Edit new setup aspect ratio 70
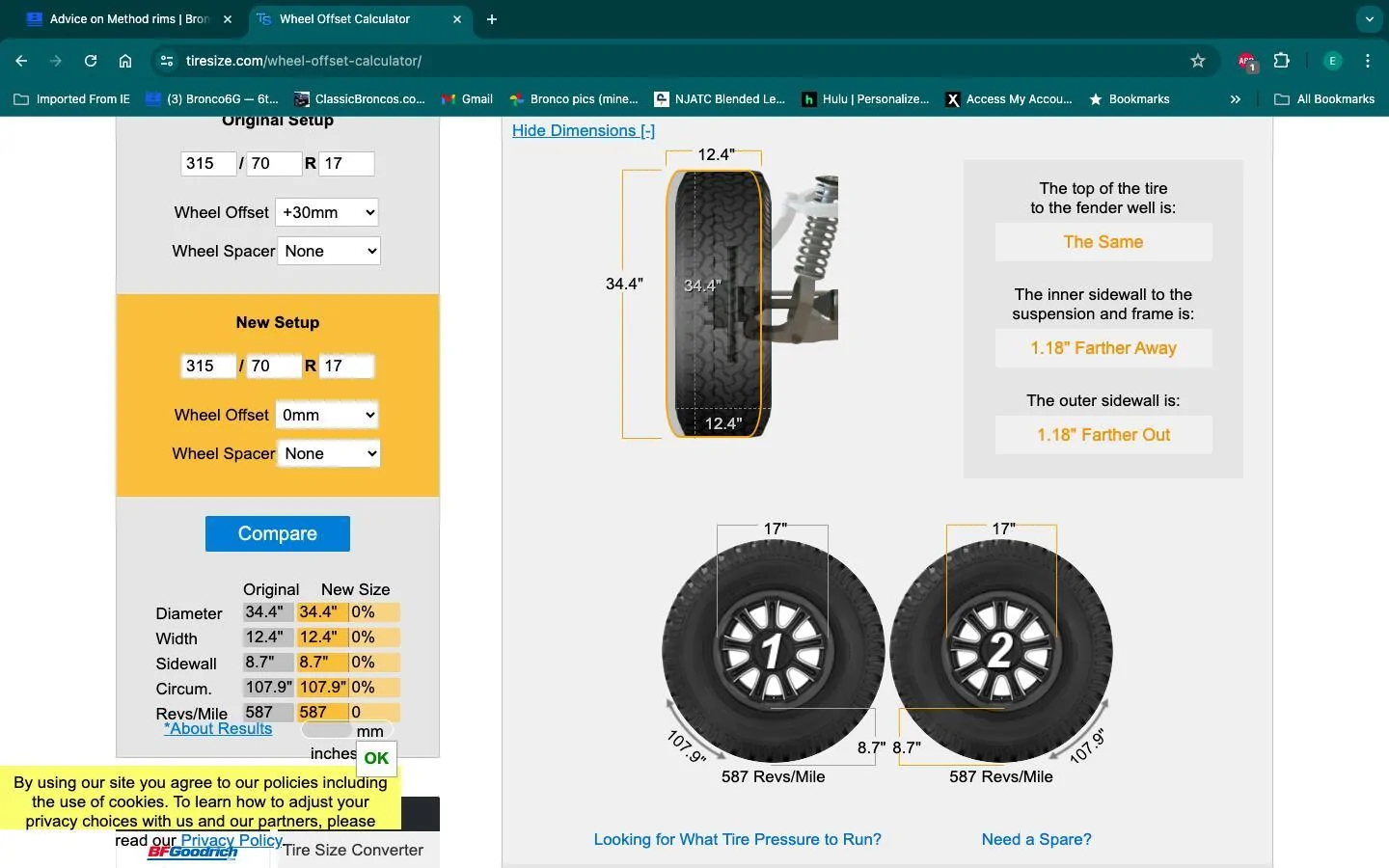Screen dimensions: 1389x868 [274, 366]
